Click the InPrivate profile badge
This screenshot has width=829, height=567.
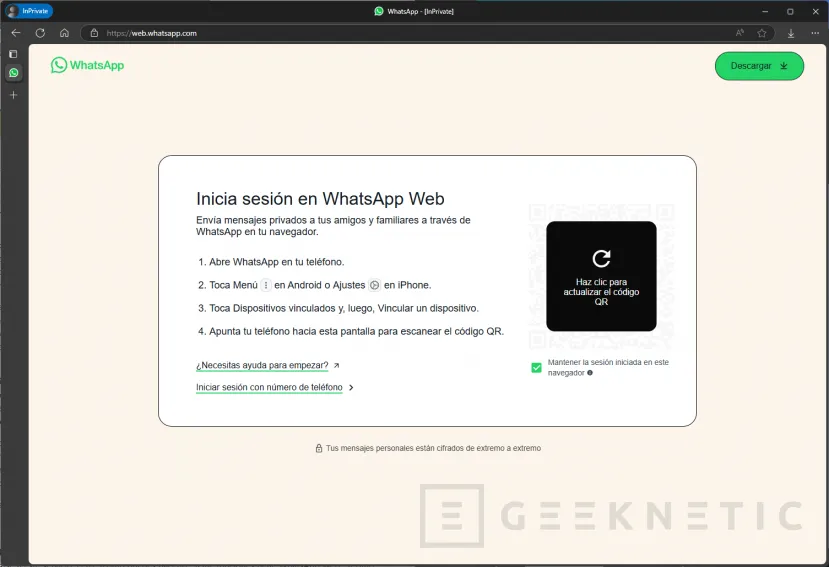29,11
